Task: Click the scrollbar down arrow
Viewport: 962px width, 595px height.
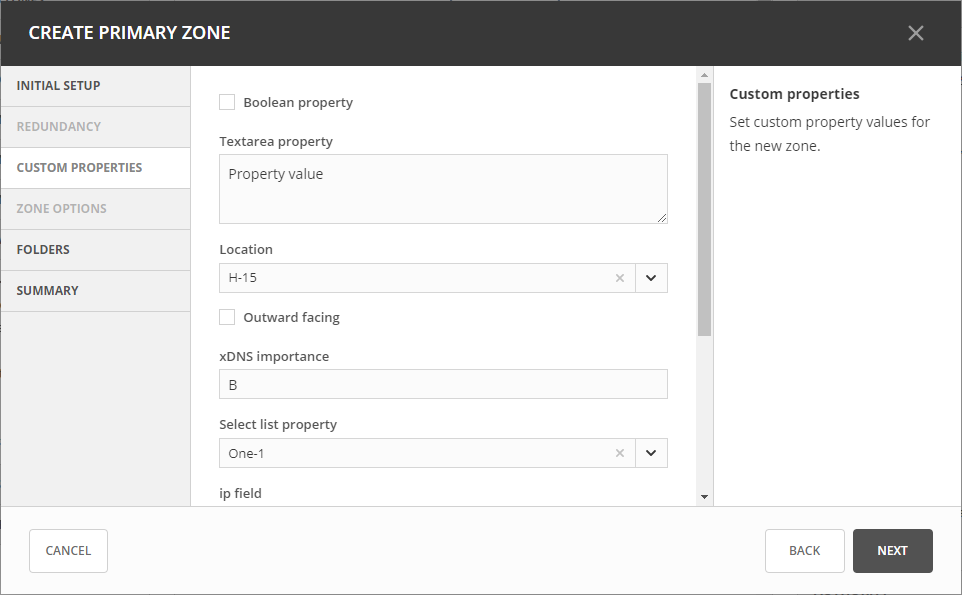Action: [704, 496]
